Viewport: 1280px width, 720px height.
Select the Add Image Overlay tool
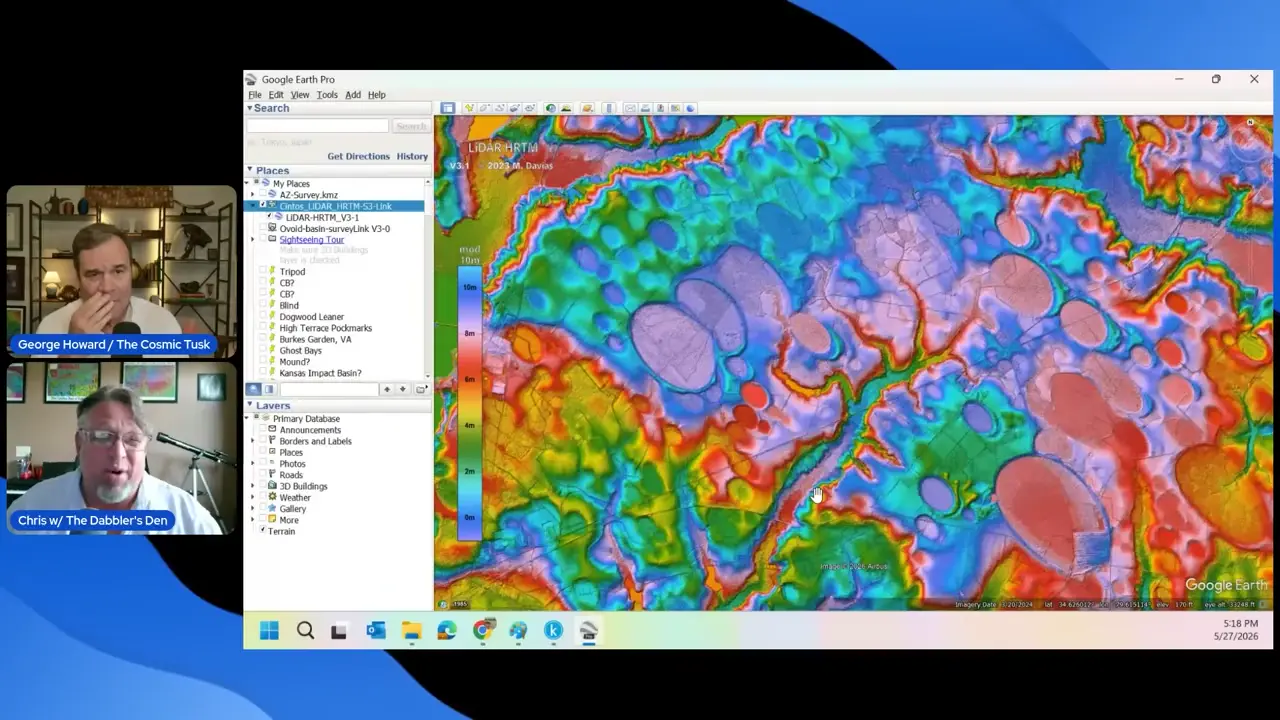click(x=514, y=108)
